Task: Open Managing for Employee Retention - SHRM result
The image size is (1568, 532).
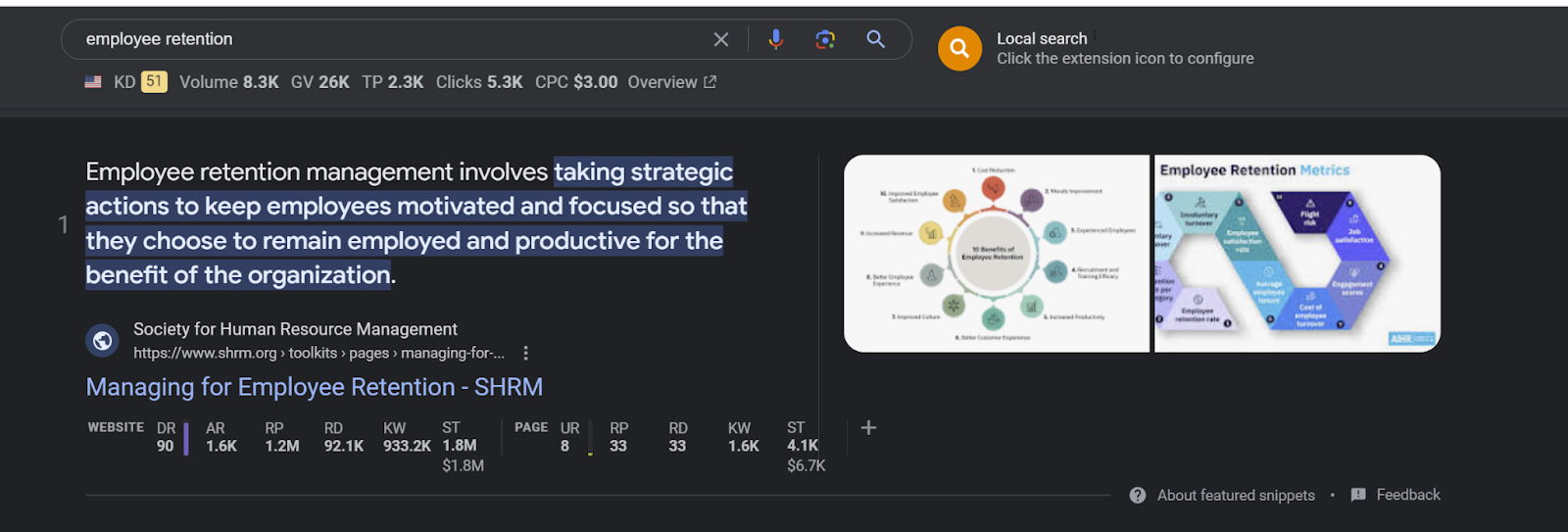Action: tap(315, 387)
